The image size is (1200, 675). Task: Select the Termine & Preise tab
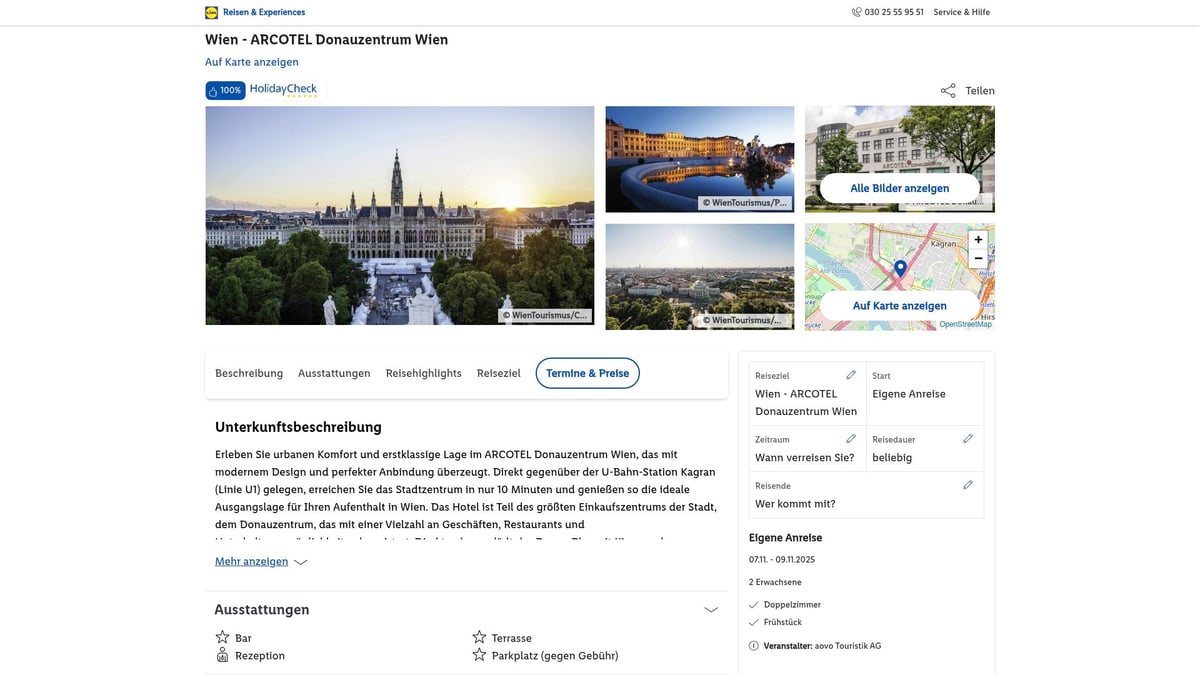587,373
